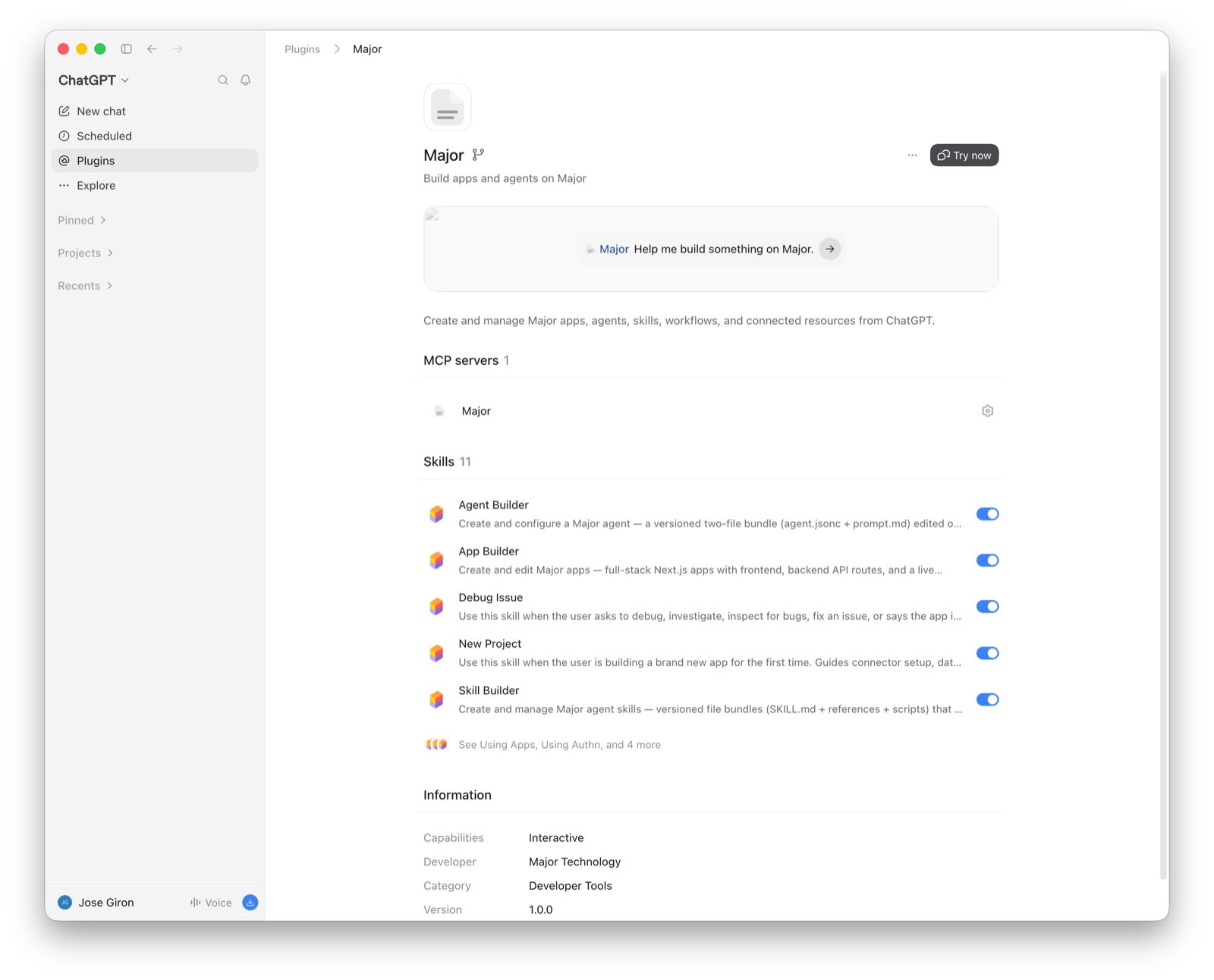Open Major MCP server settings gear
Viewport: 1214px width, 980px height.
(987, 411)
